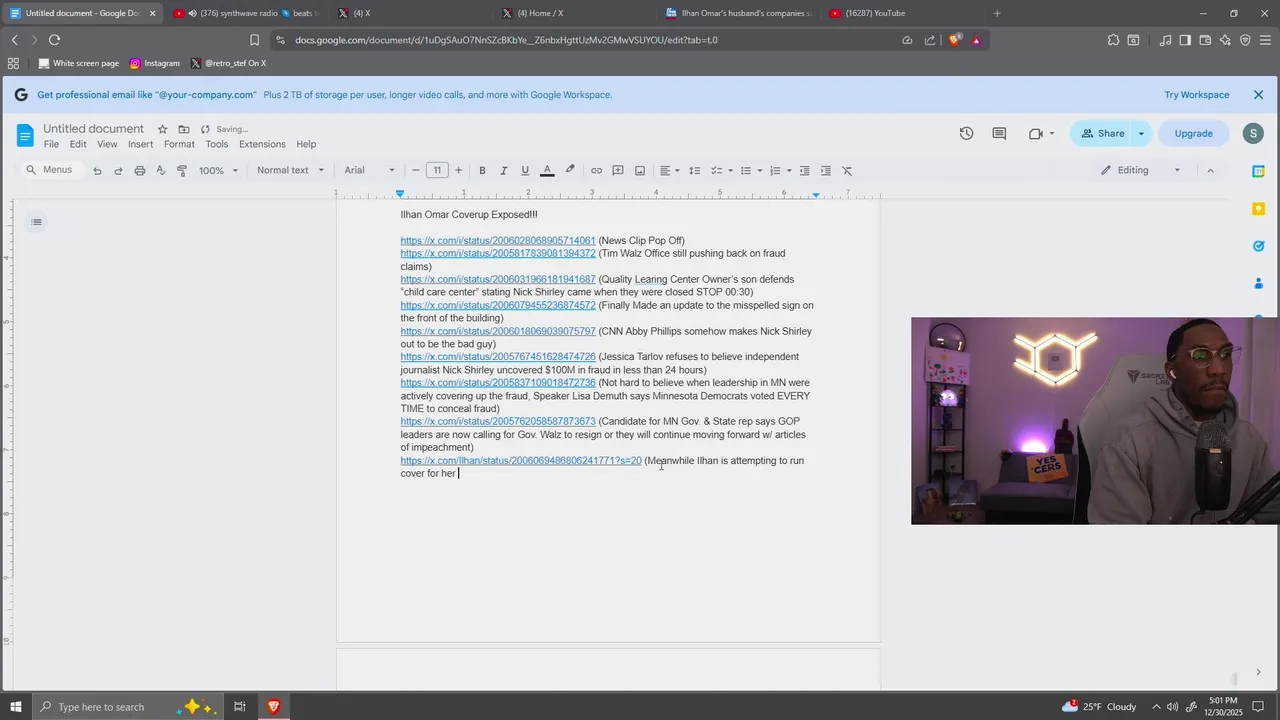The height and width of the screenshot is (720, 1280).
Task: Open Task View on the Windows taskbar
Action: [x=240, y=707]
